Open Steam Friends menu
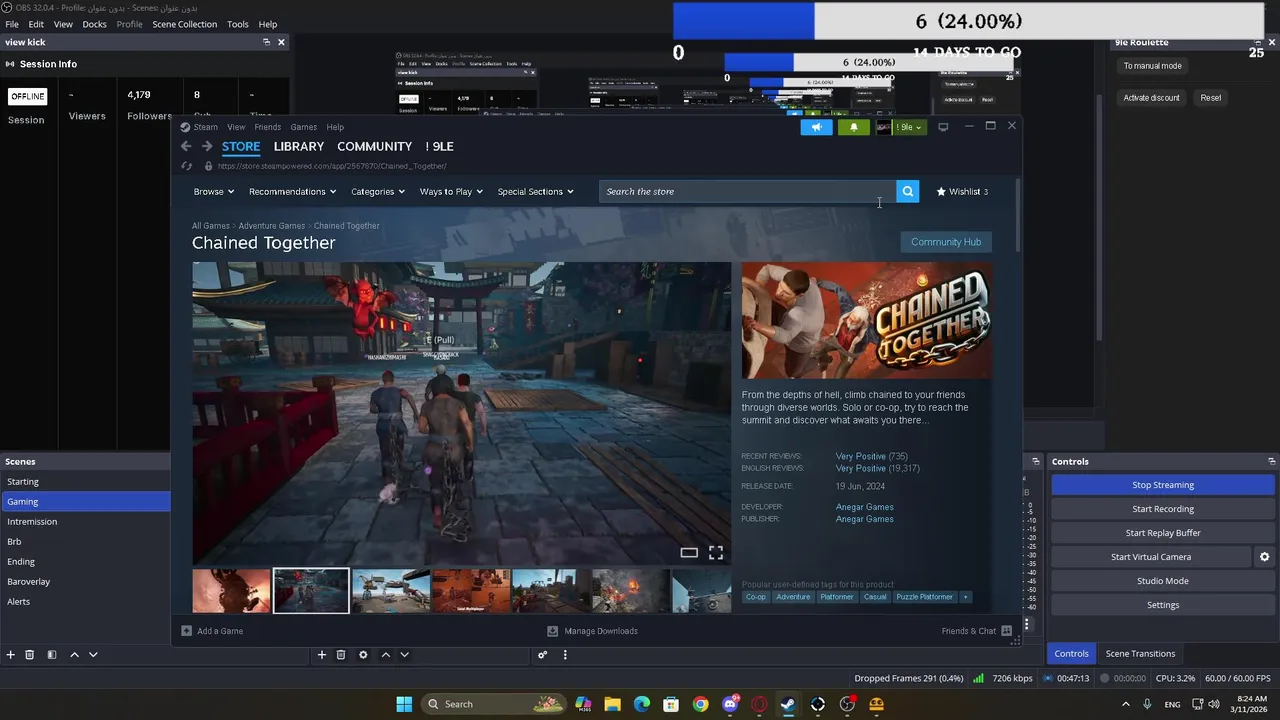This screenshot has height=720, width=1280. point(267,127)
